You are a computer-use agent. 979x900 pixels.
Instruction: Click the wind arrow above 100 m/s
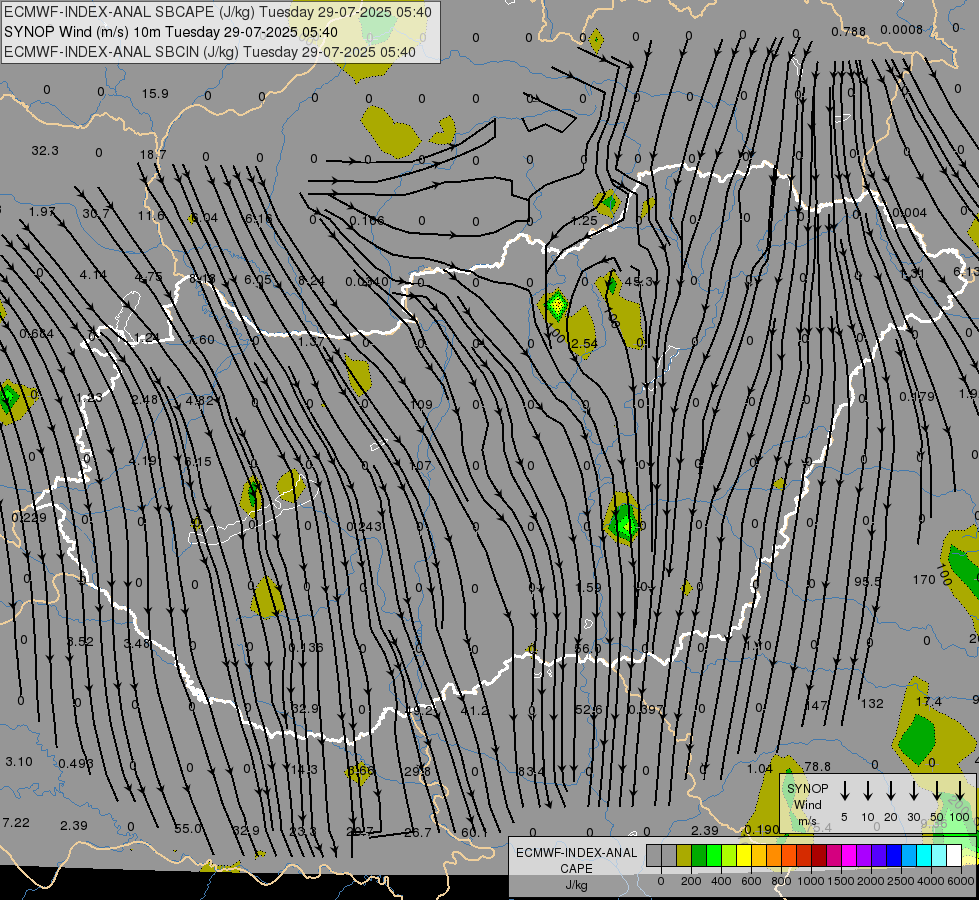click(x=960, y=791)
